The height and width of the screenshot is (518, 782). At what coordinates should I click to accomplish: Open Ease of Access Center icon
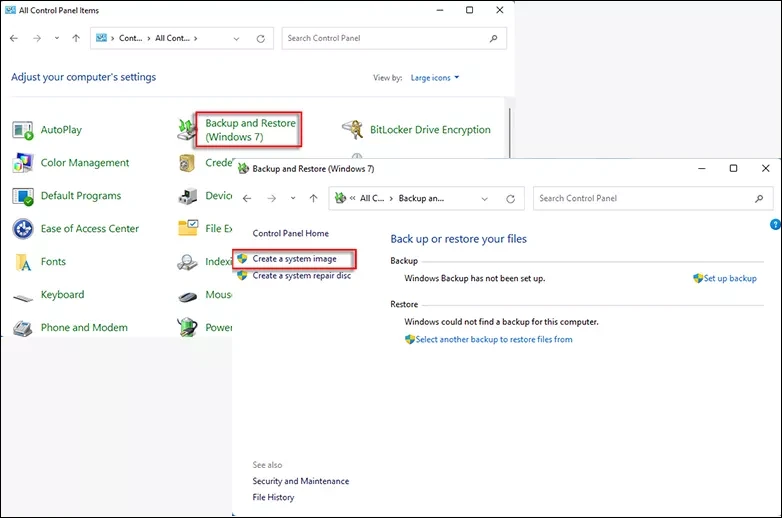click(x=23, y=229)
